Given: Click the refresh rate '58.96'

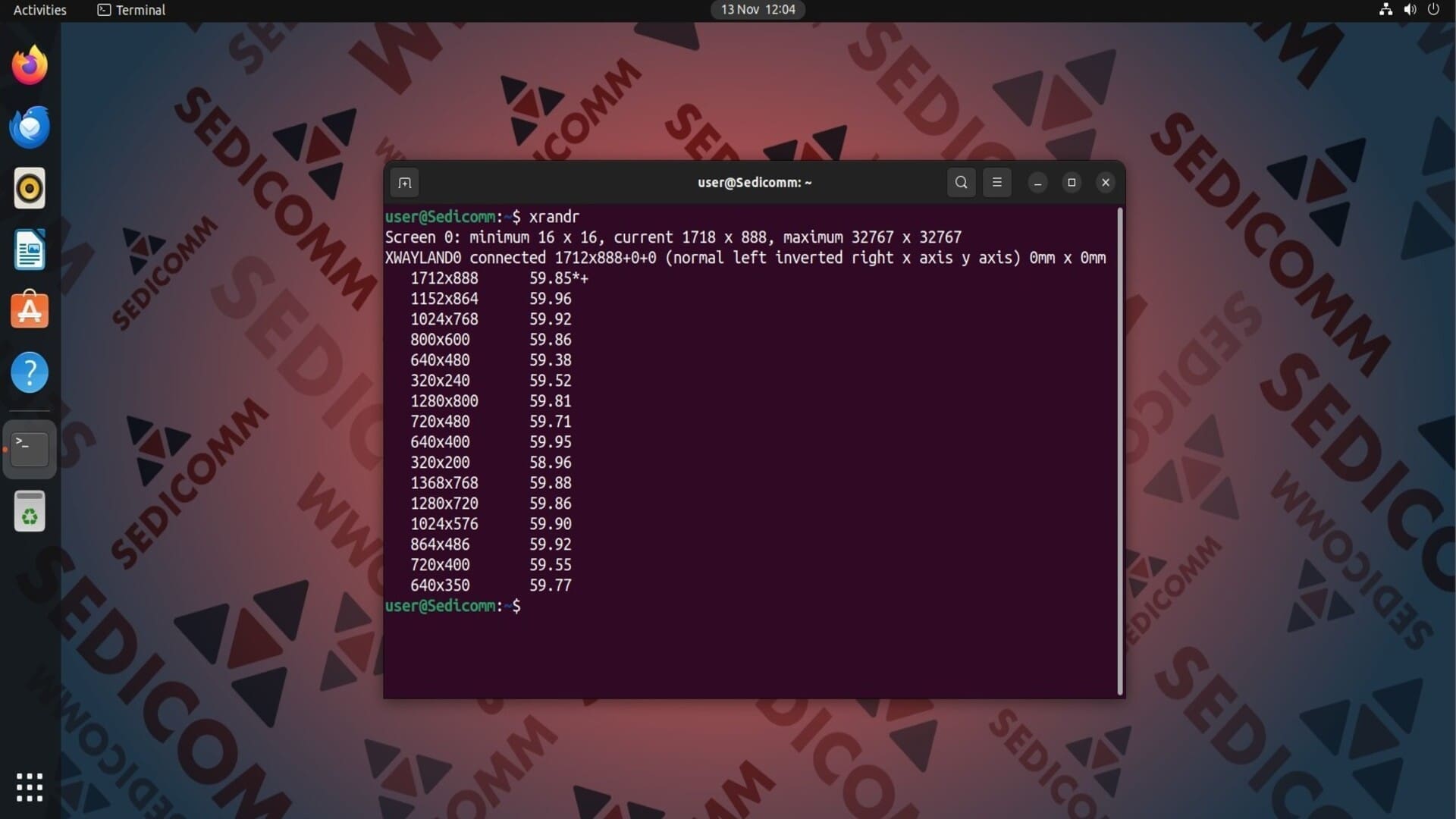Looking at the screenshot, I should (x=551, y=463).
